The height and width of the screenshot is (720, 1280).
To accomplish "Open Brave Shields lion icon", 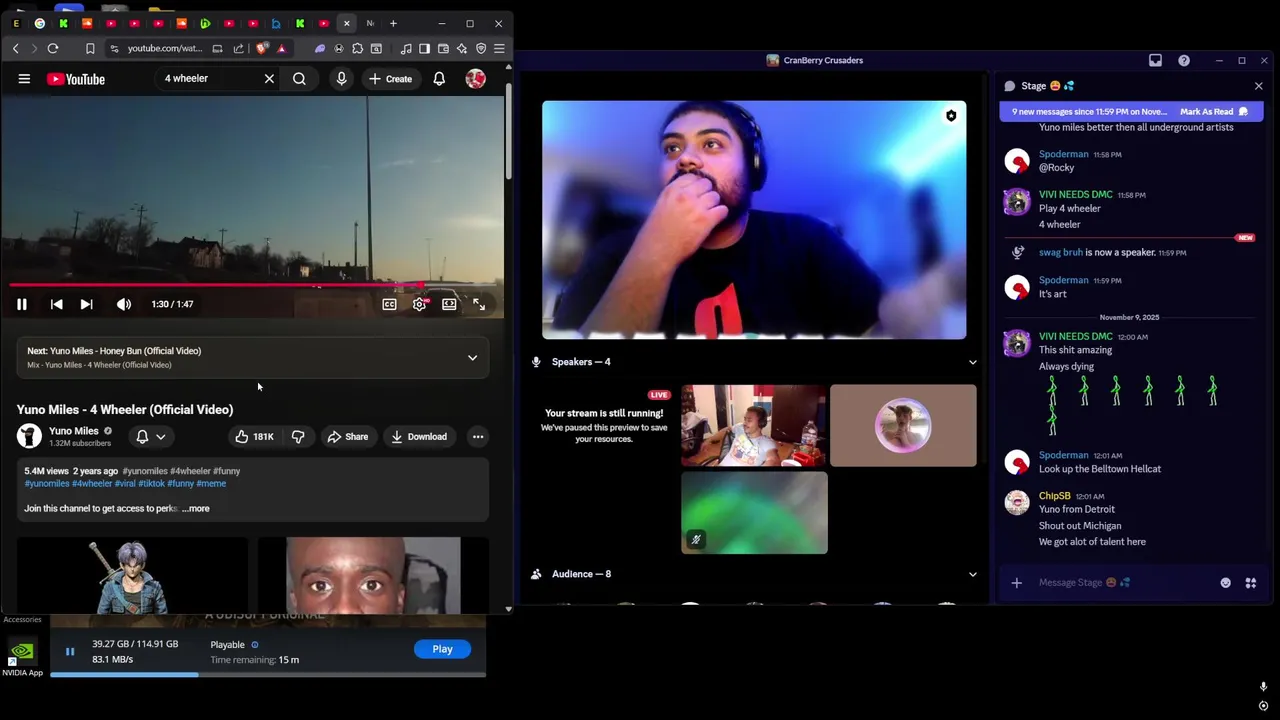I will [x=262, y=48].
